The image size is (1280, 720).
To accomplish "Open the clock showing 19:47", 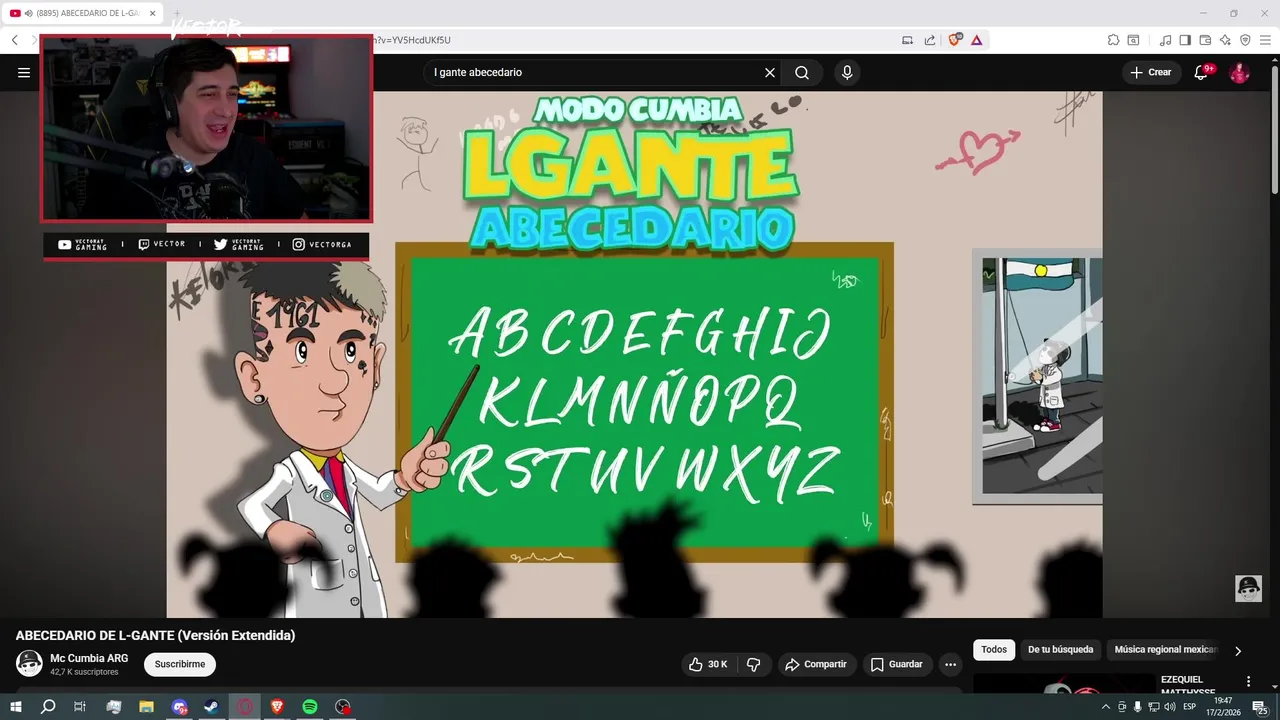I will 1224,707.
